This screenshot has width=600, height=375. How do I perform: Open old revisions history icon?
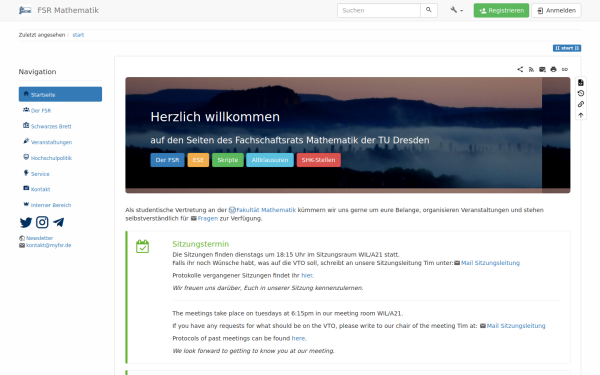coord(580,93)
